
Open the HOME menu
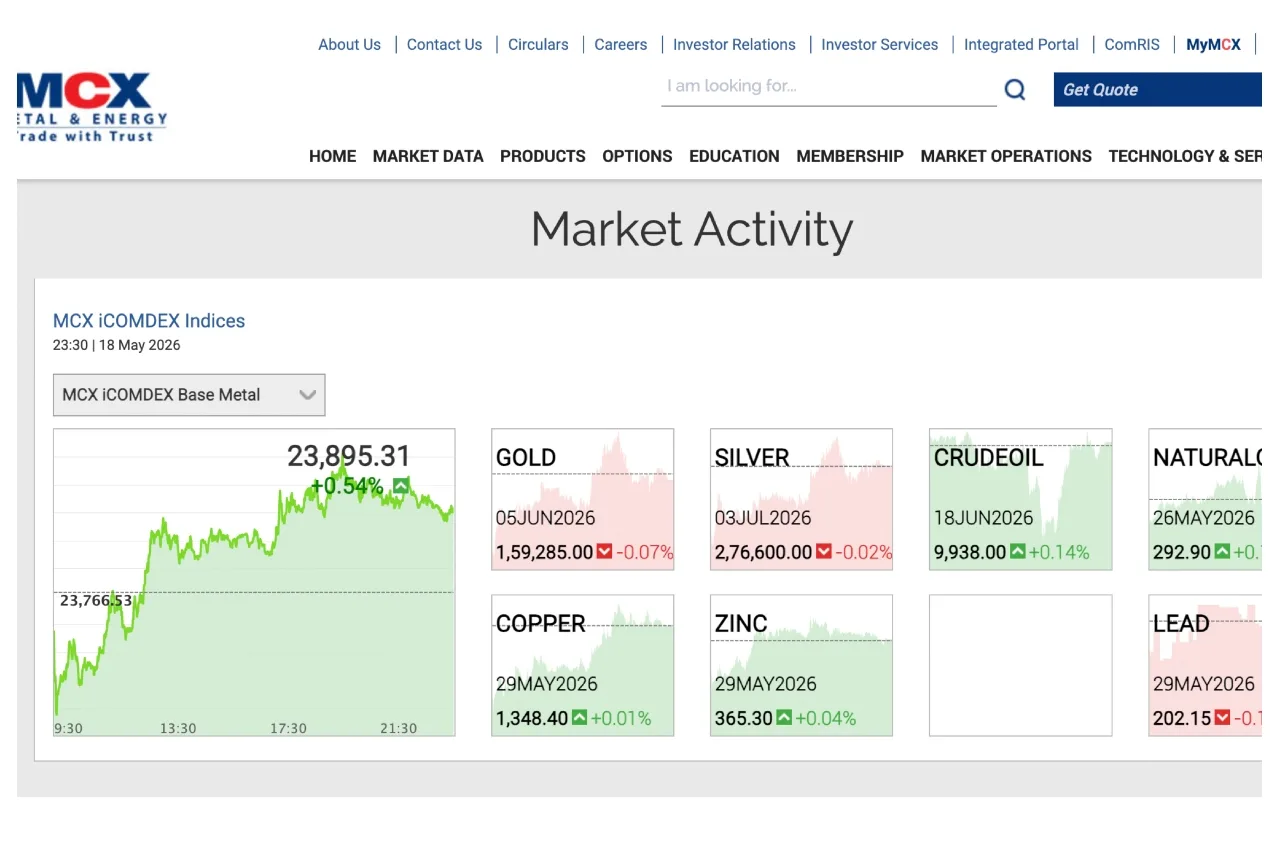point(333,156)
